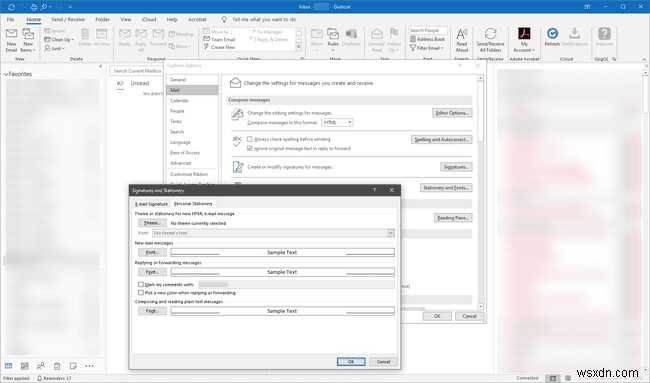
Task: Click the three-dots more navigation options
Action: coord(89,366)
